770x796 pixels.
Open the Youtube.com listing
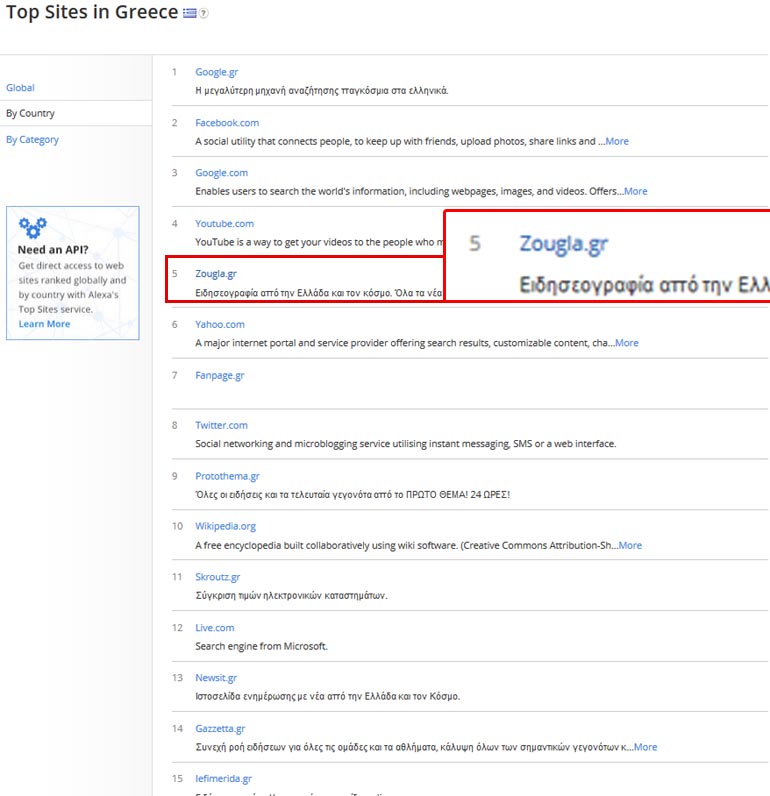(224, 224)
